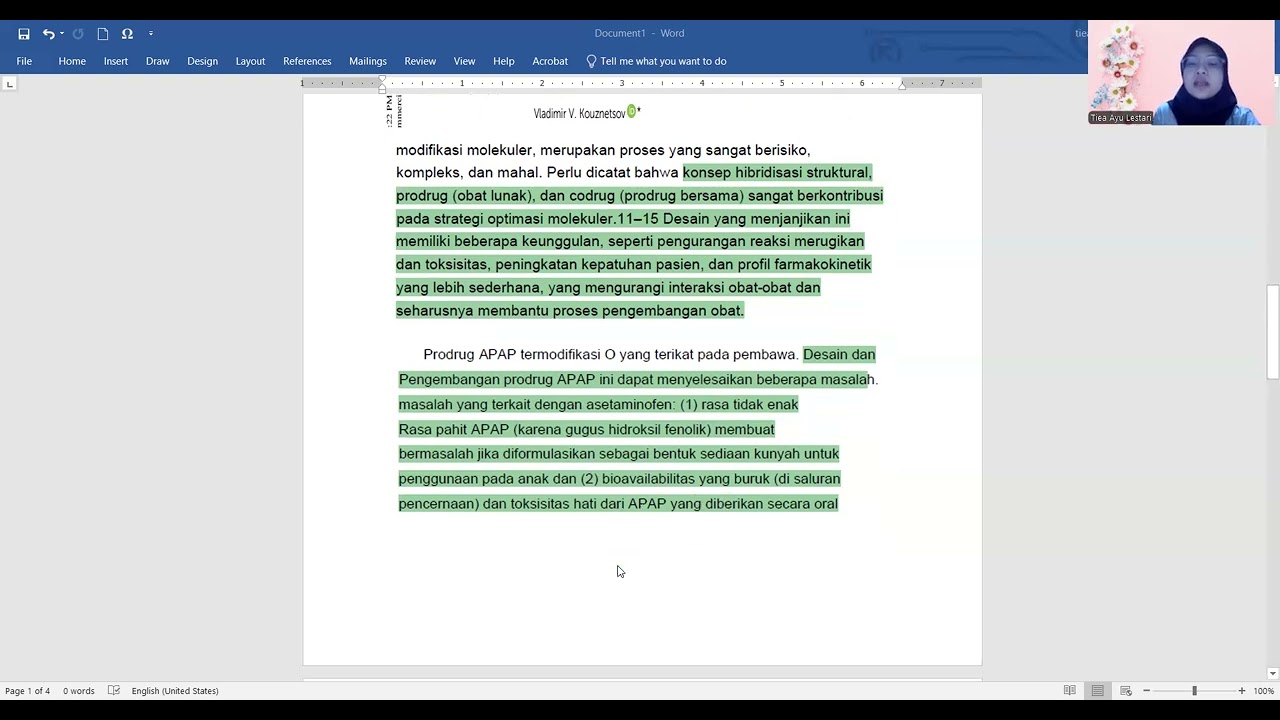Select the Help tab
Image resolution: width=1280 pixels, height=720 pixels.
[x=504, y=61]
